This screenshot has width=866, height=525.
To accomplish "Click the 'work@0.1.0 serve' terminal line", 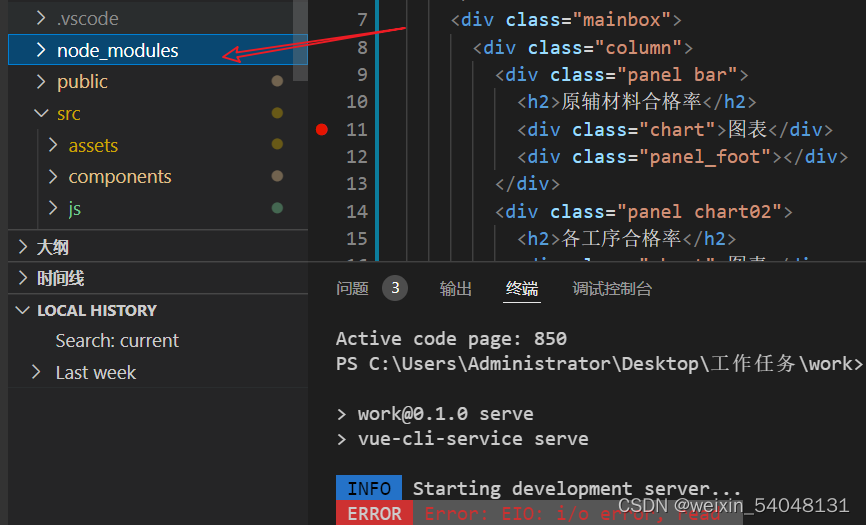I will (x=435, y=413).
